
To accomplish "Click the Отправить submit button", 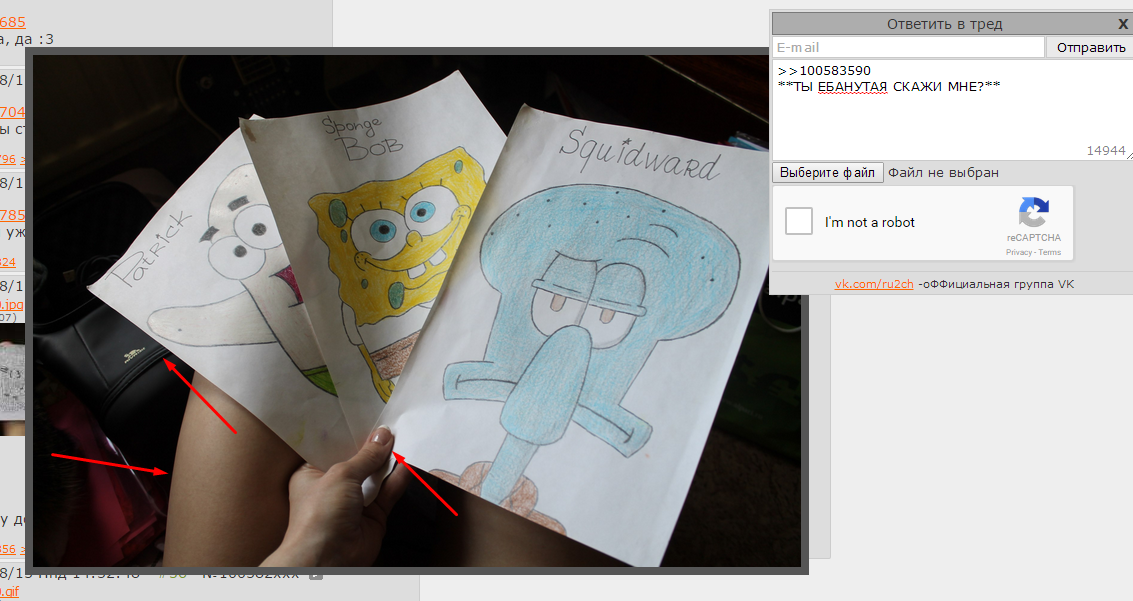I will [1090, 47].
